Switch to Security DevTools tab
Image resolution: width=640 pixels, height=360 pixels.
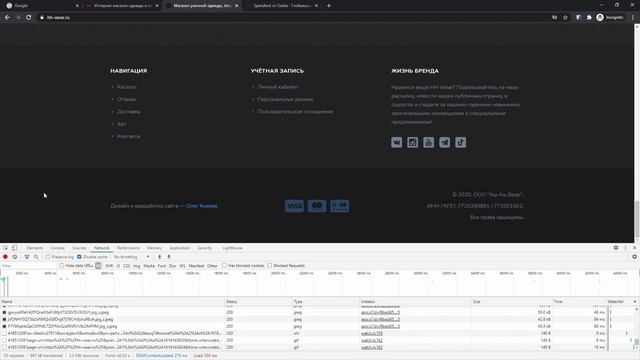(204, 248)
